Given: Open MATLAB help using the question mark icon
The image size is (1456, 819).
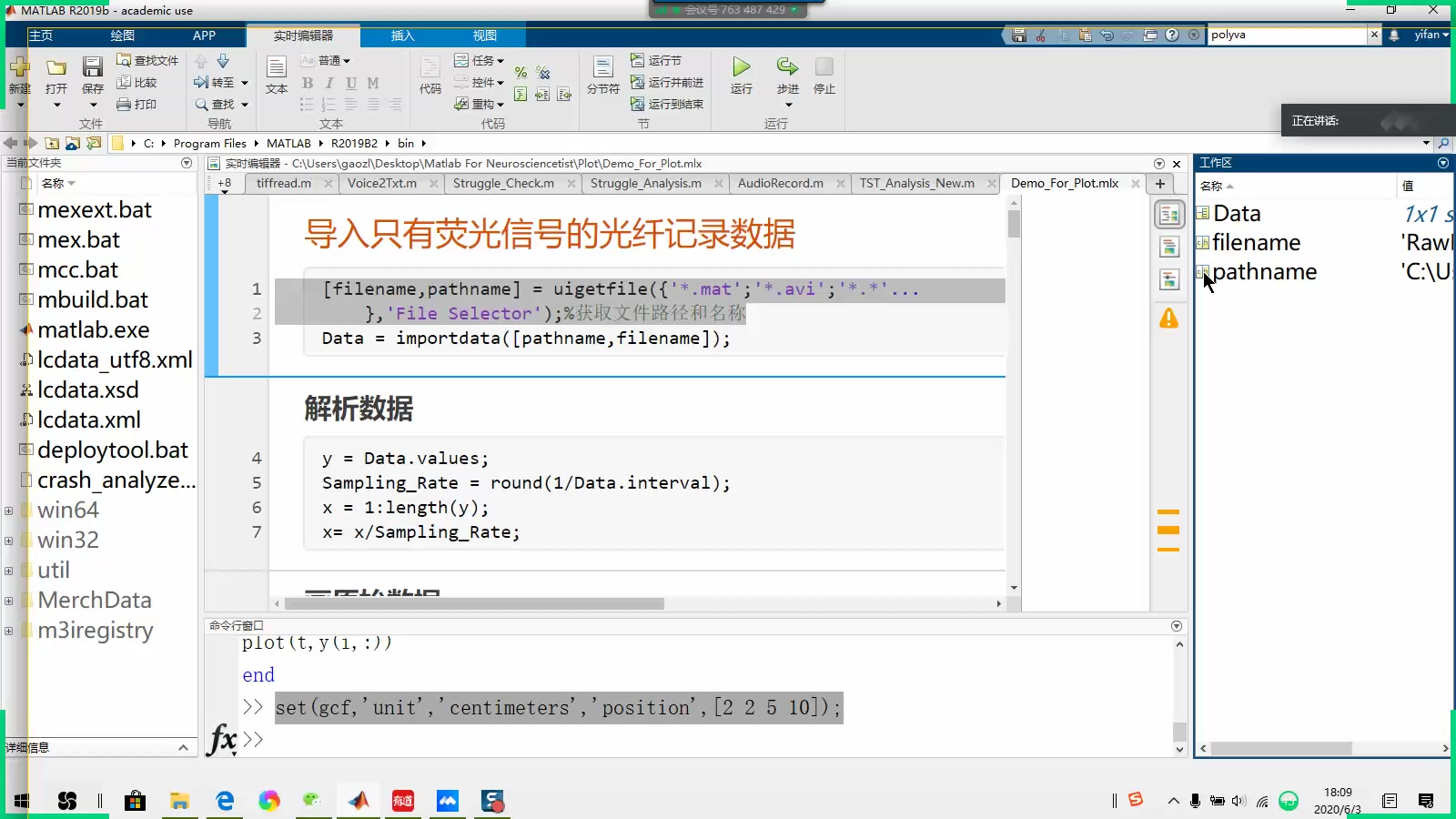Looking at the screenshot, I should point(1172,35).
